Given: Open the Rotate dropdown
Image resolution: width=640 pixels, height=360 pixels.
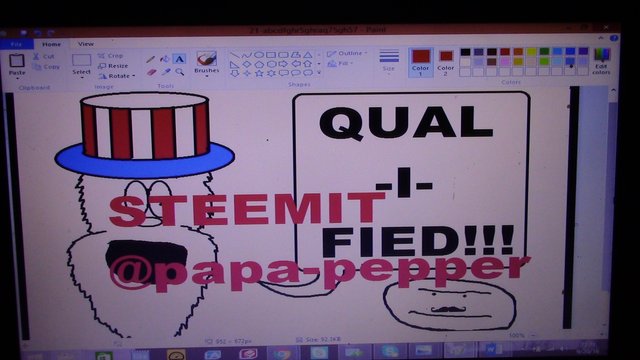Looking at the screenshot, I should click(x=117, y=76).
